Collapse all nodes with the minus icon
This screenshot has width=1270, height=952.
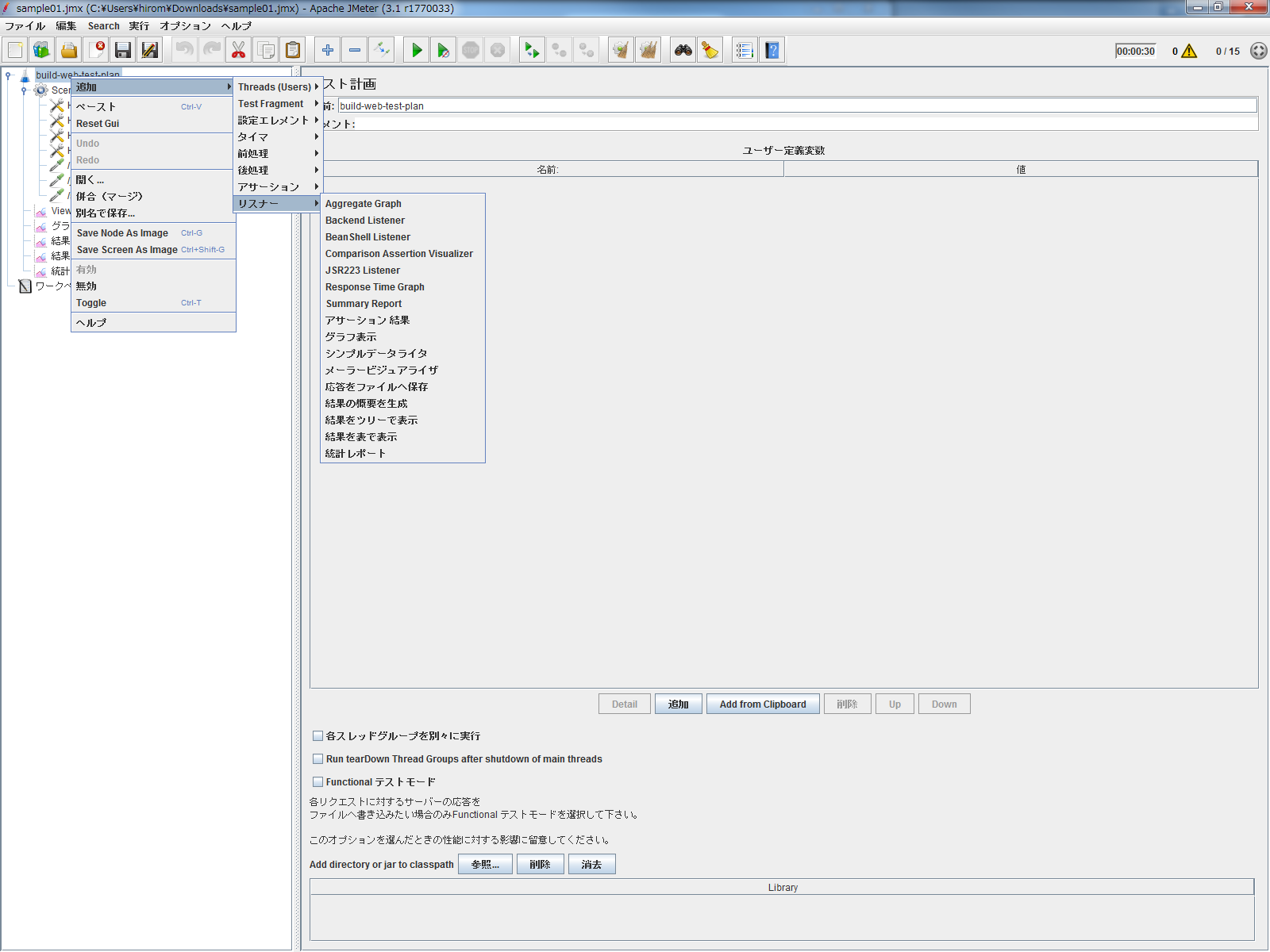tap(355, 50)
